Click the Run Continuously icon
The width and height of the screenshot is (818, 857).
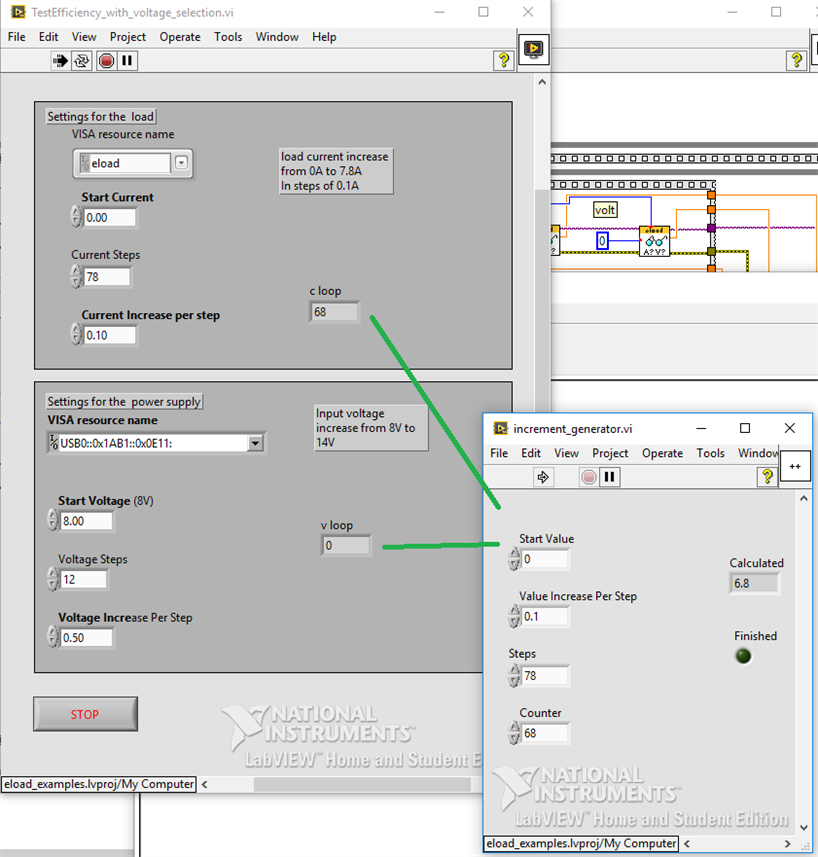tap(82, 61)
